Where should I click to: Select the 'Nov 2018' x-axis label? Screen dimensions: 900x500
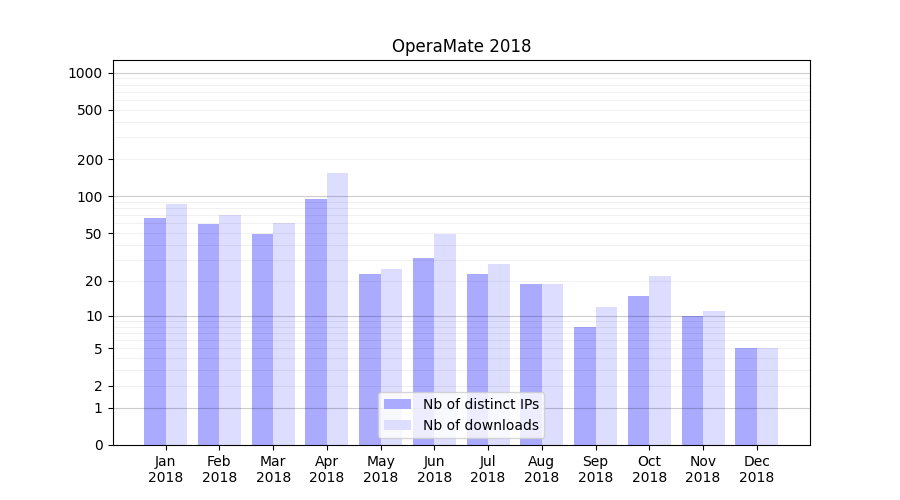(x=703, y=469)
